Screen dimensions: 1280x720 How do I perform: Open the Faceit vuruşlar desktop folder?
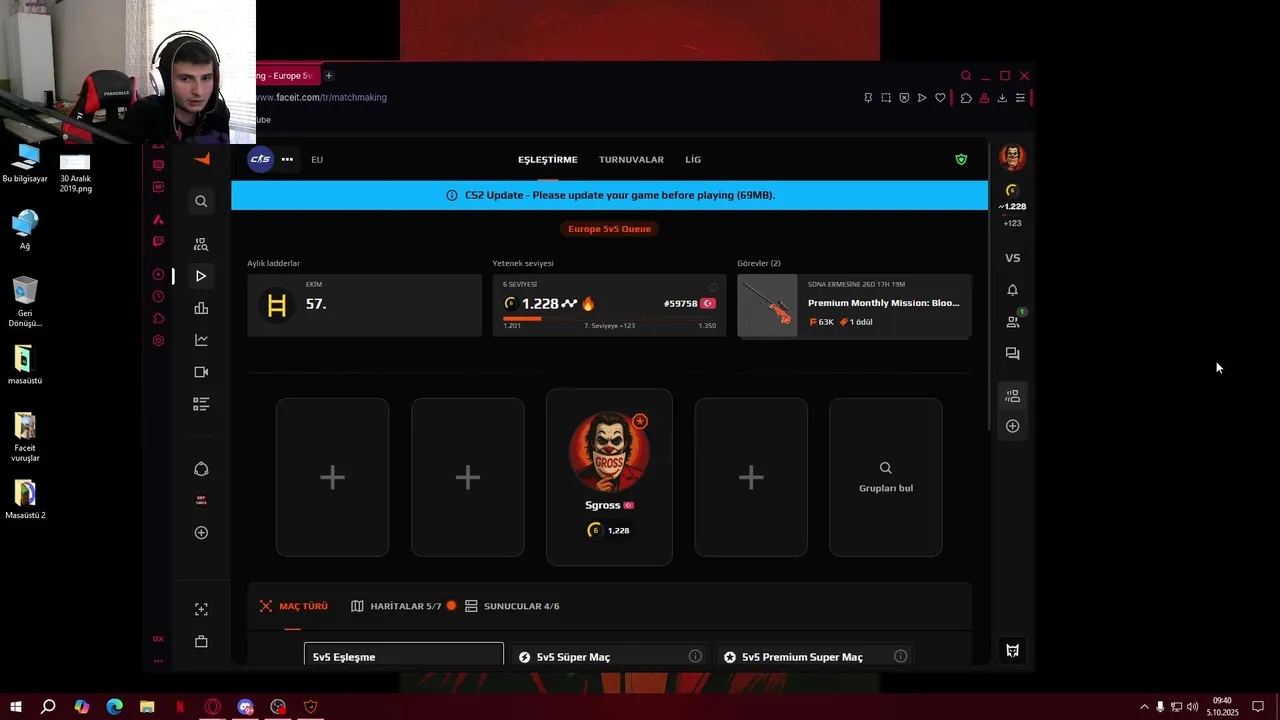click(25, 438)
